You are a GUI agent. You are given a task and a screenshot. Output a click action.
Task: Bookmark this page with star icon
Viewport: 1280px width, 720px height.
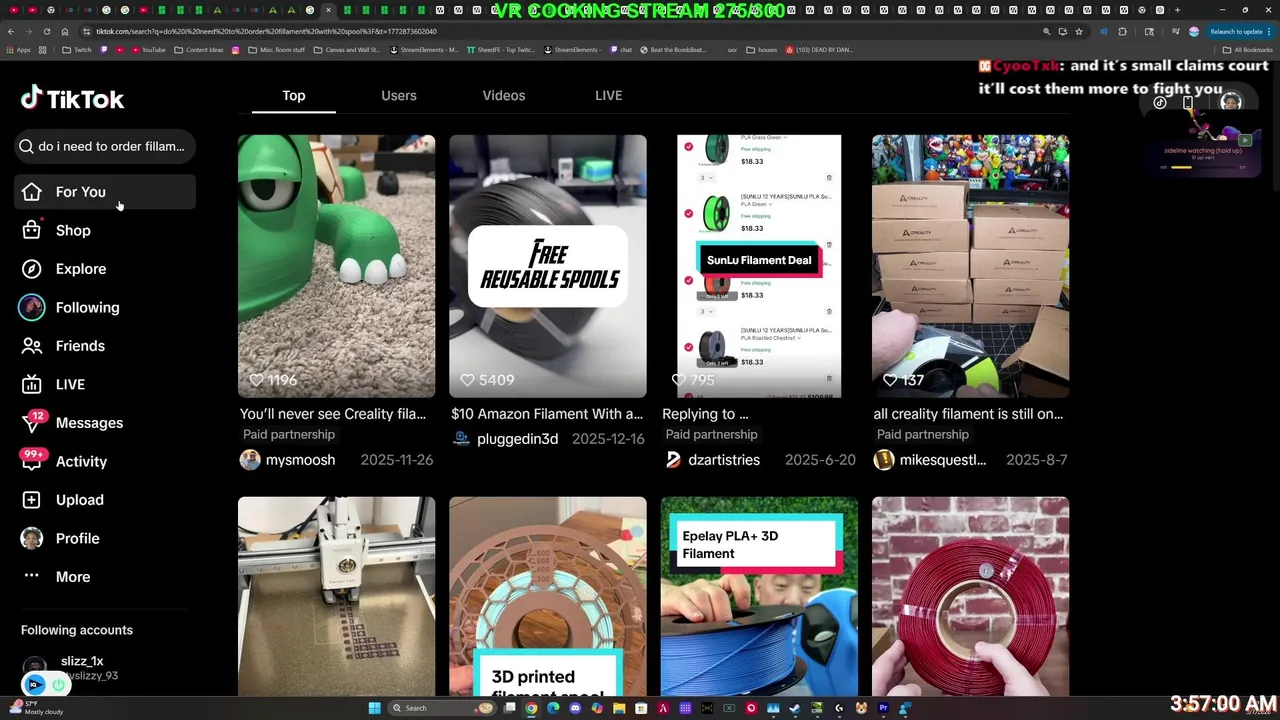click(x=1078, y=31)
